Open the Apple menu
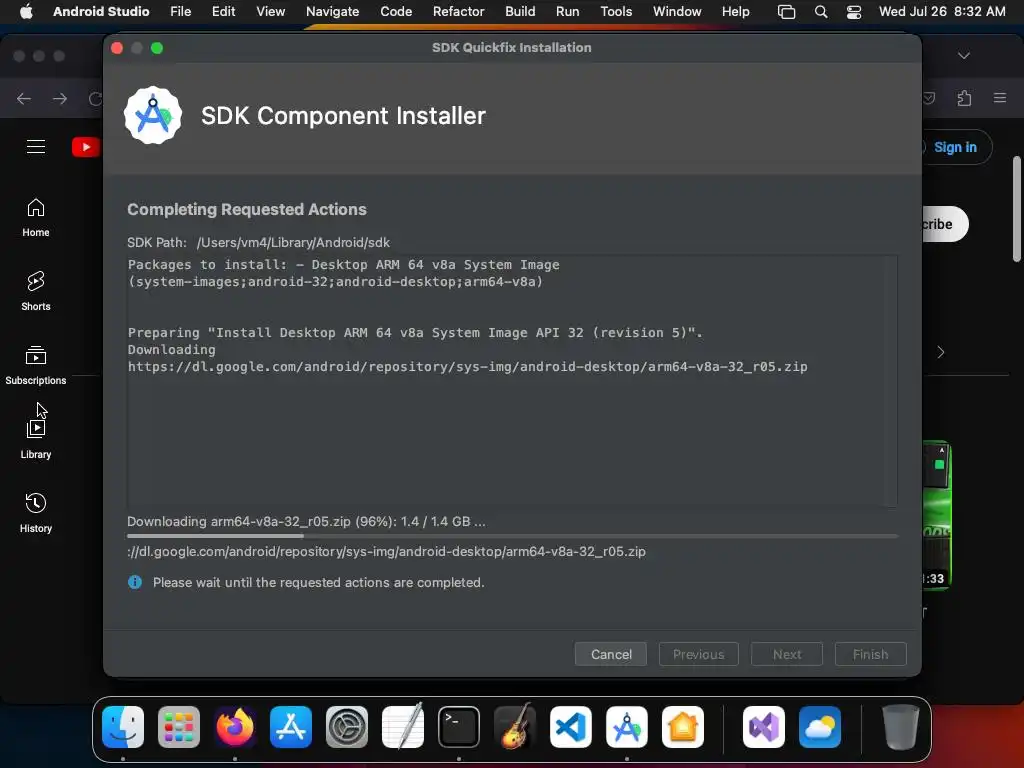The image size is (1024, 768). click(26, 11)
